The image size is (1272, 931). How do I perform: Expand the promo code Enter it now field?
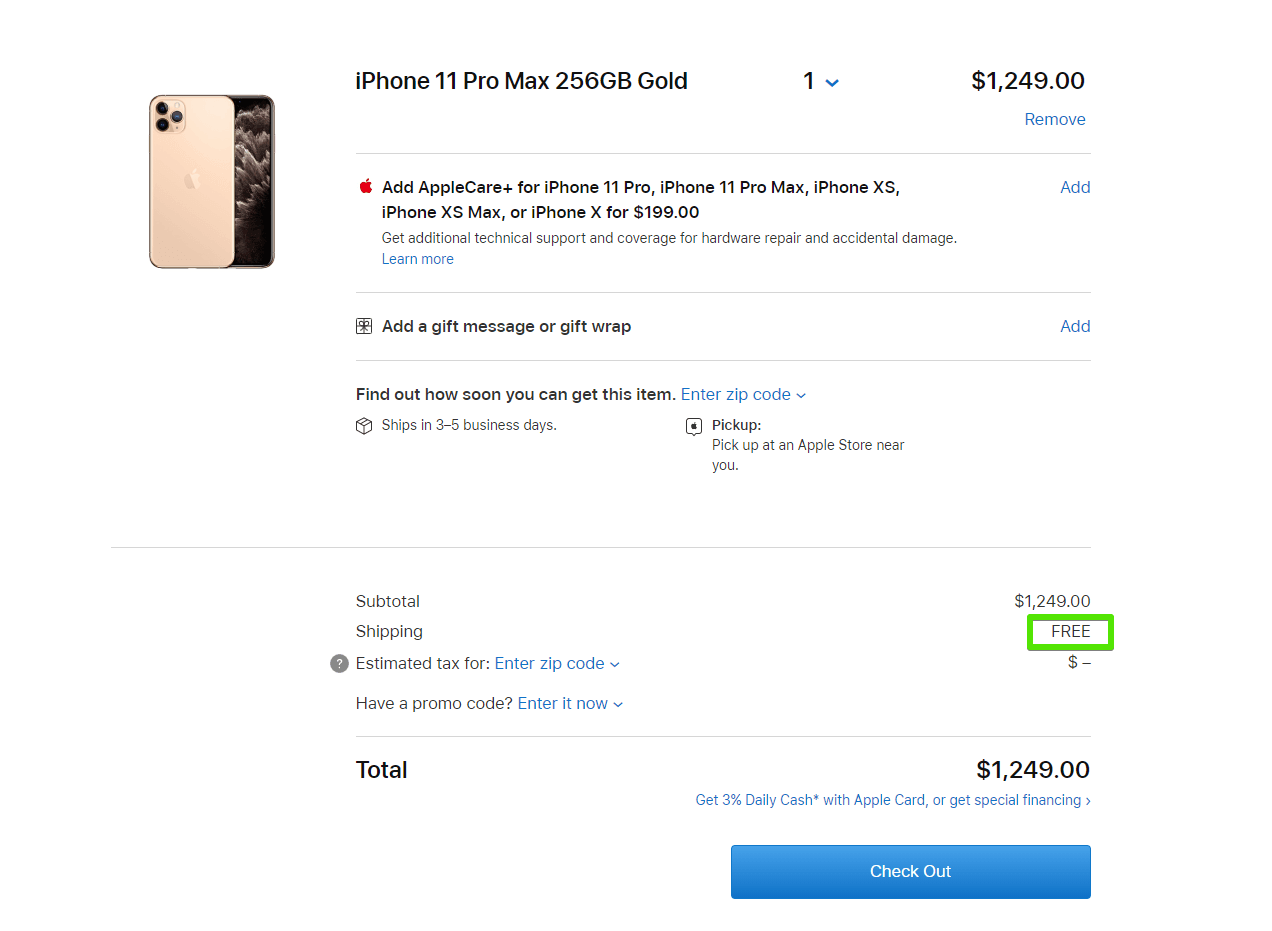570,704
